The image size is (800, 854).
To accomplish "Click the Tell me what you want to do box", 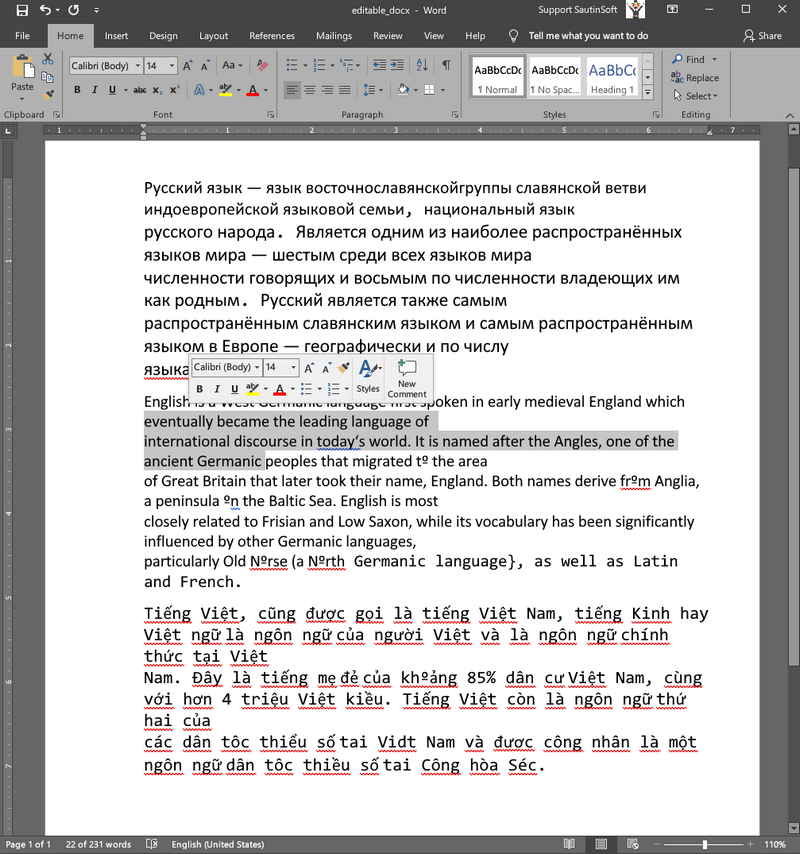I will point(588,36).
